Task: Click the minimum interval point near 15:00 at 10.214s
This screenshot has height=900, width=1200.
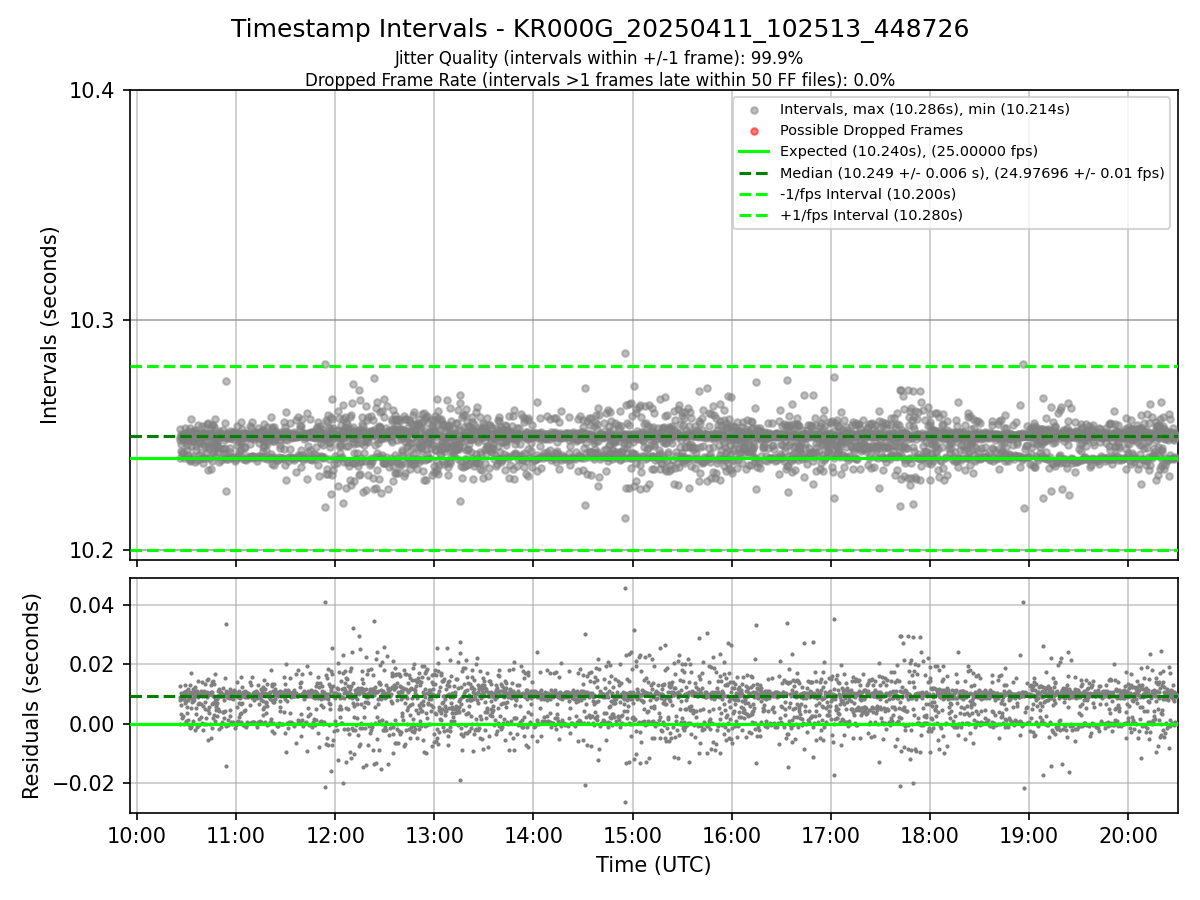Action: [x=625, y=518]
